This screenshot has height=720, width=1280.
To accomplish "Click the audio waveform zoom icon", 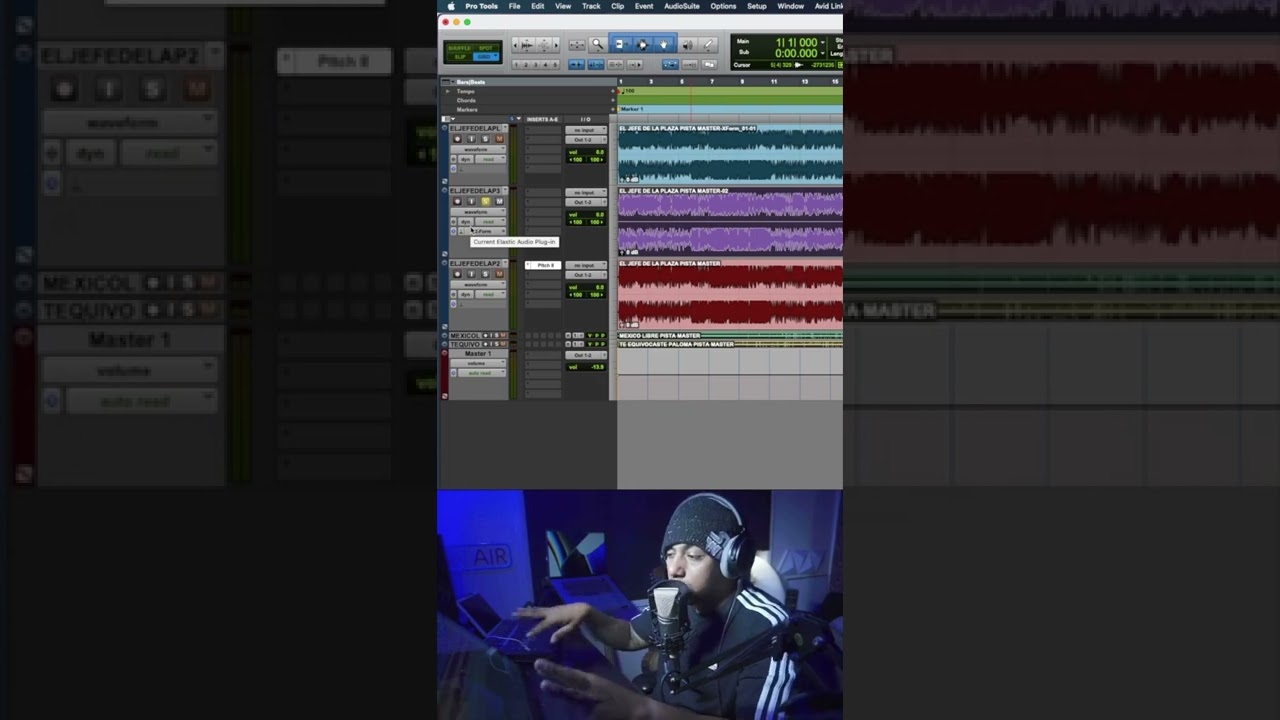I will coord(527,45).
